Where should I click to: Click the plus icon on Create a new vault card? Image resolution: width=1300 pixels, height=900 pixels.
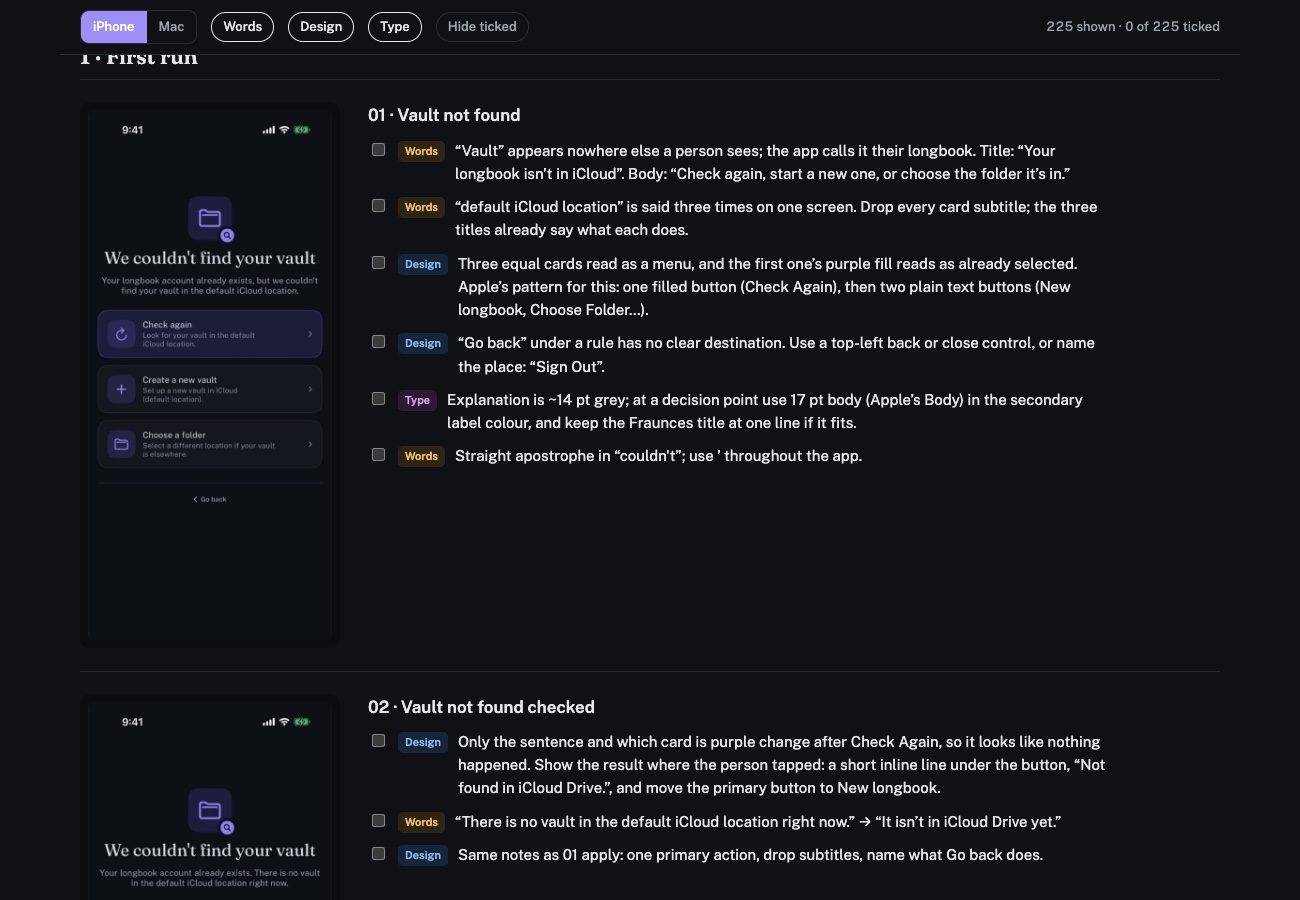point(121,389)
